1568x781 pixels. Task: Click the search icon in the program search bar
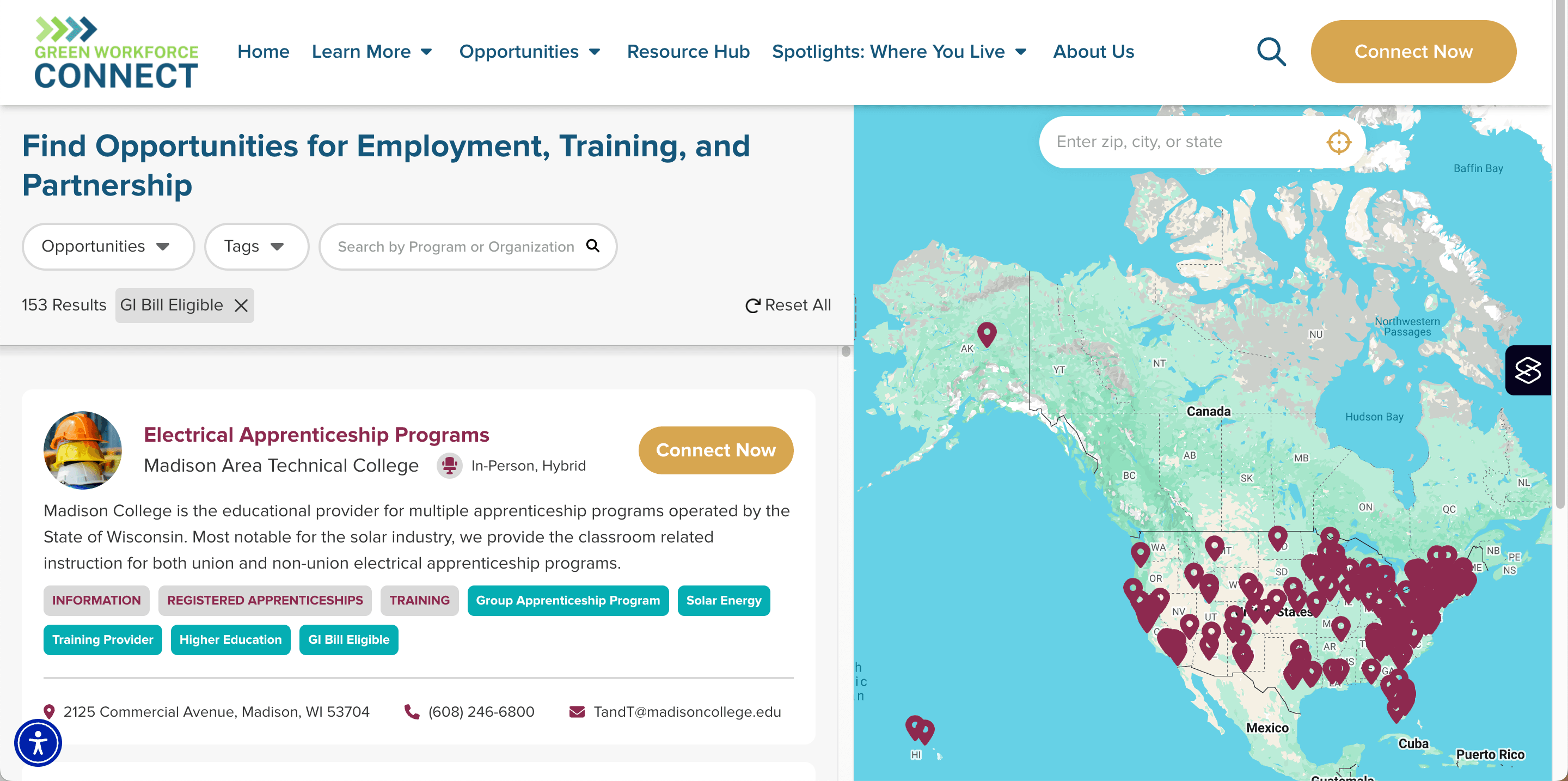593,246
